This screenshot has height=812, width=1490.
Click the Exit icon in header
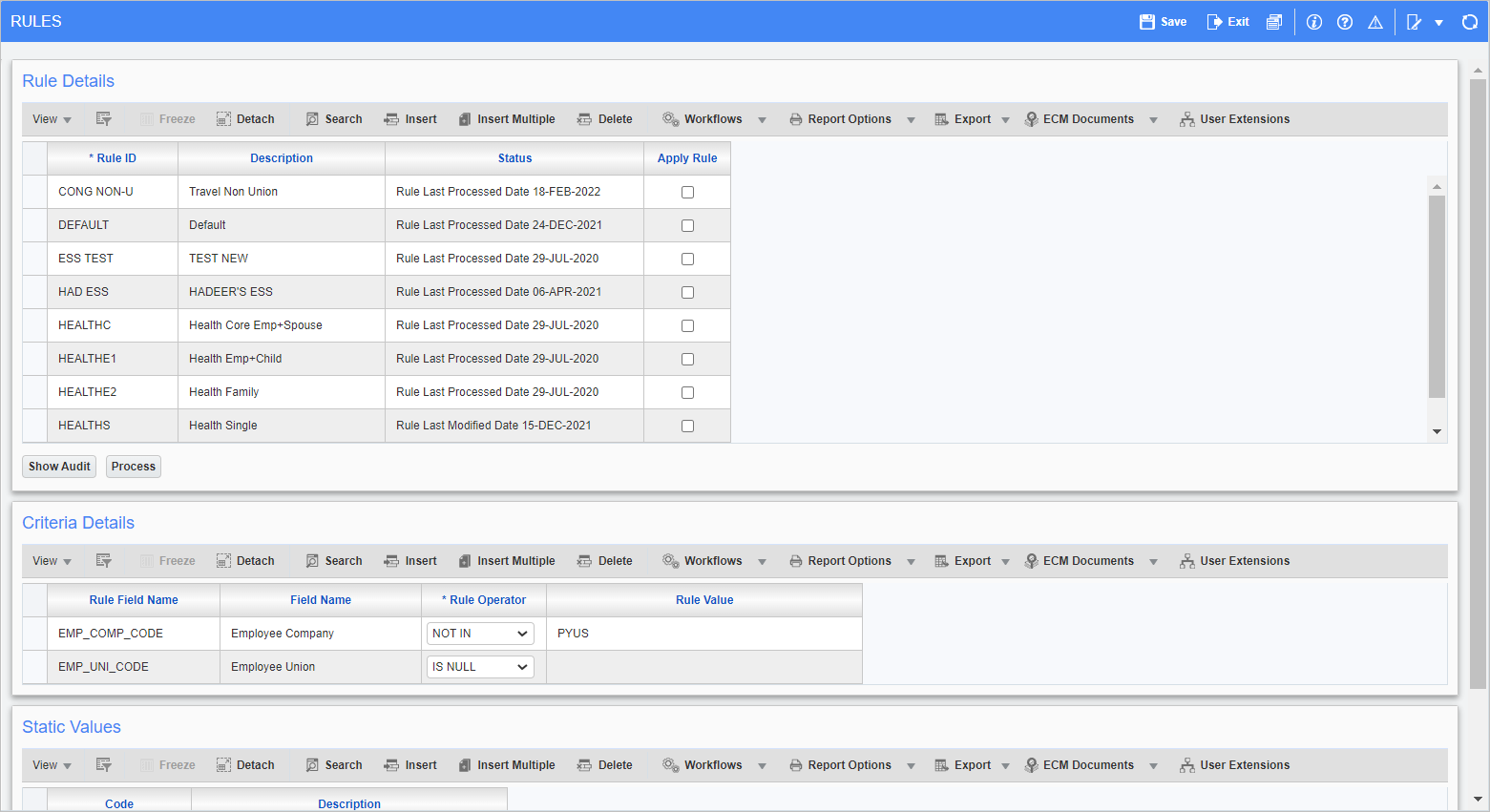pyautogui.click(x=1214, y=22)
